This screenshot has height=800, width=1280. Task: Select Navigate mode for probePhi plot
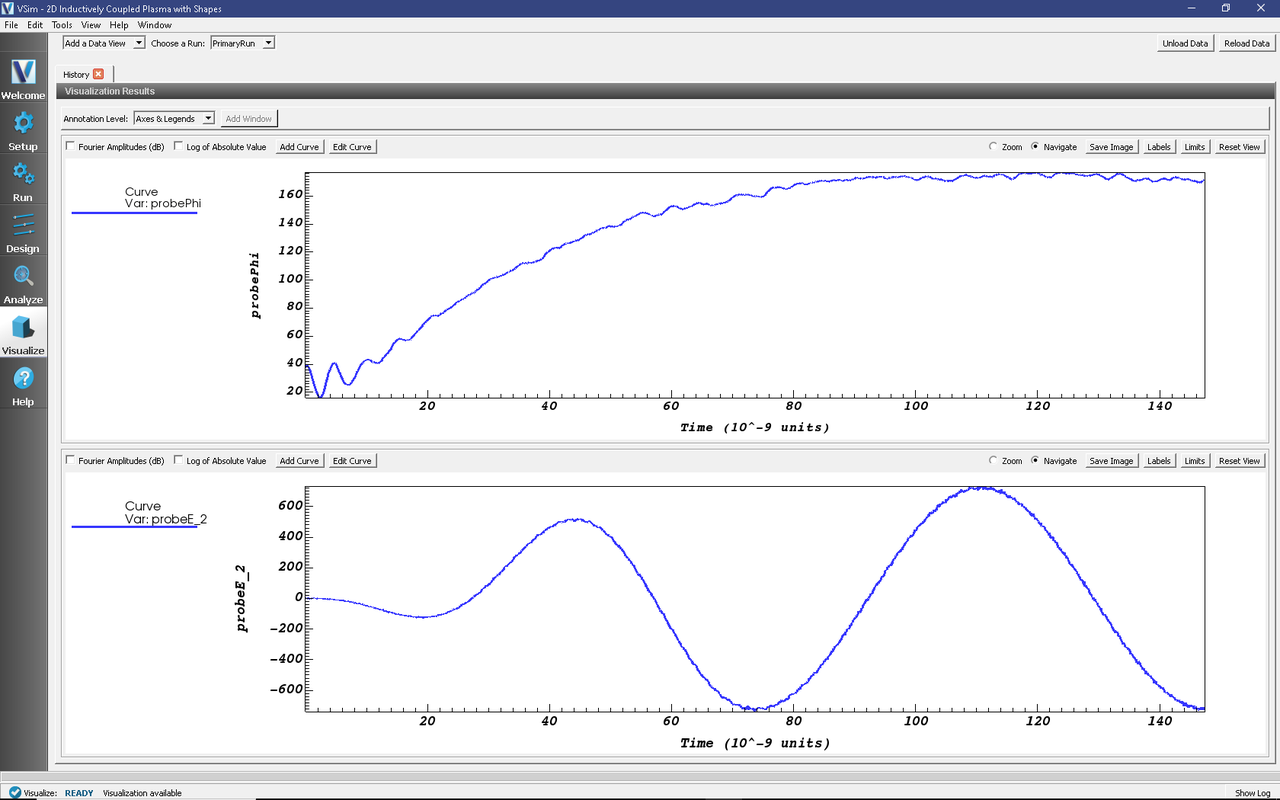pyautogui.click(x=1035, y=147)
